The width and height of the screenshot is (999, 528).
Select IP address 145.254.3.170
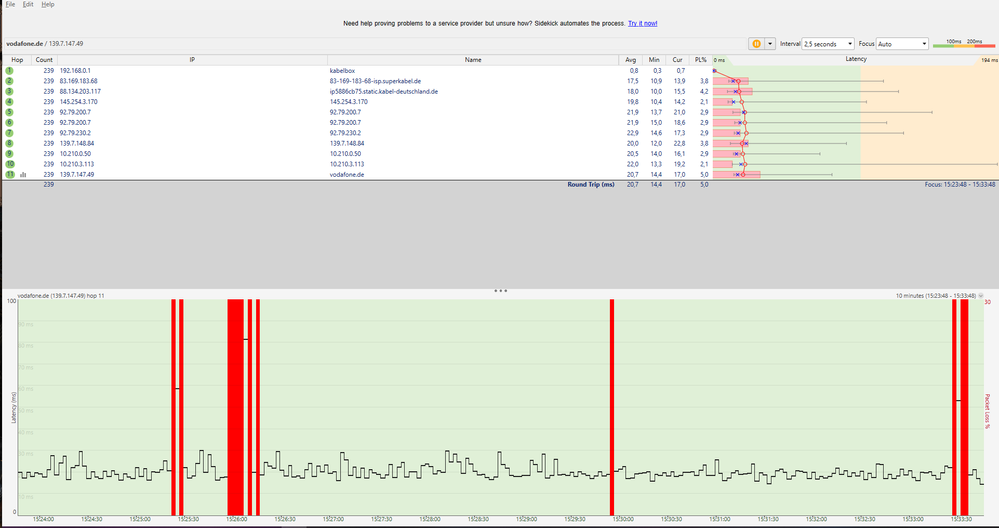point(78,102)
